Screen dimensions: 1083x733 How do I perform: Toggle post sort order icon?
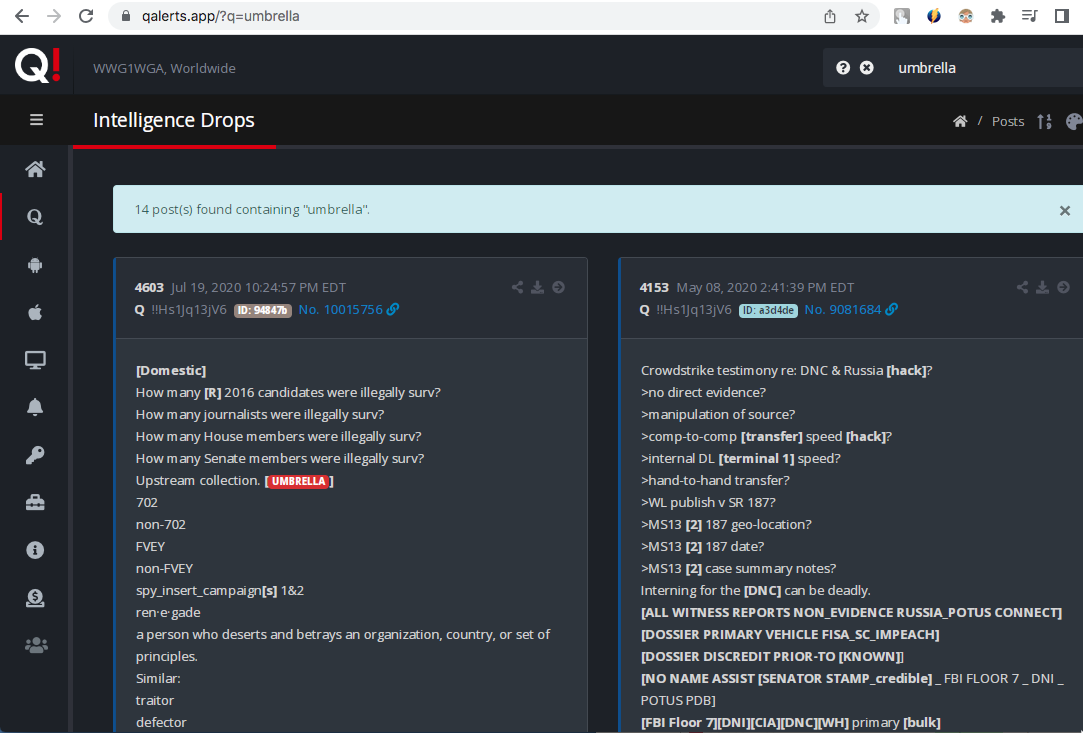tap(1044, 122)
